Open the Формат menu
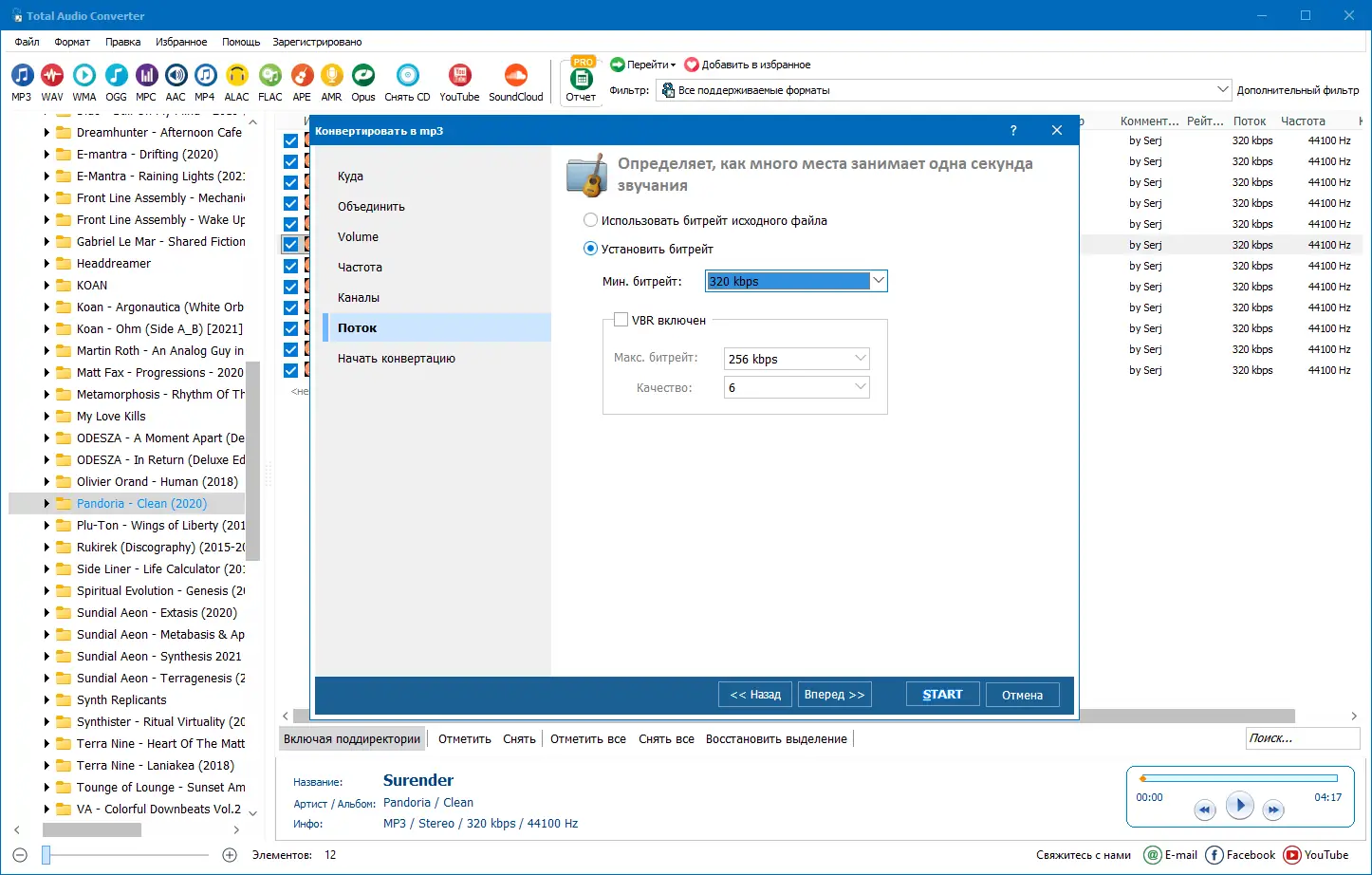The height and width of the screenshot is (875, 1372). (x=72, y=42)
